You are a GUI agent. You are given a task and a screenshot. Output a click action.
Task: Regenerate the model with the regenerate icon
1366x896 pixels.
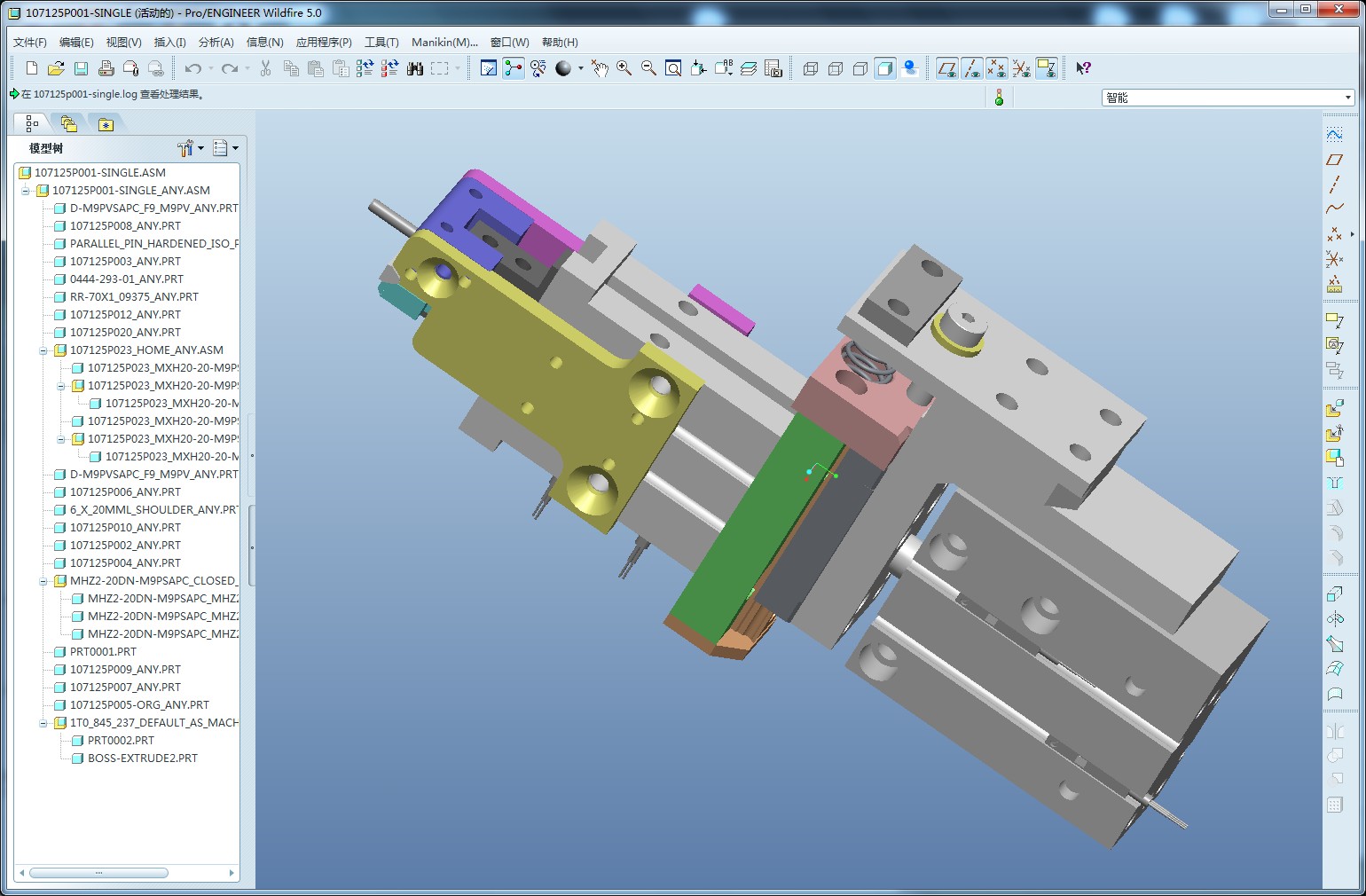coord(365,68)
